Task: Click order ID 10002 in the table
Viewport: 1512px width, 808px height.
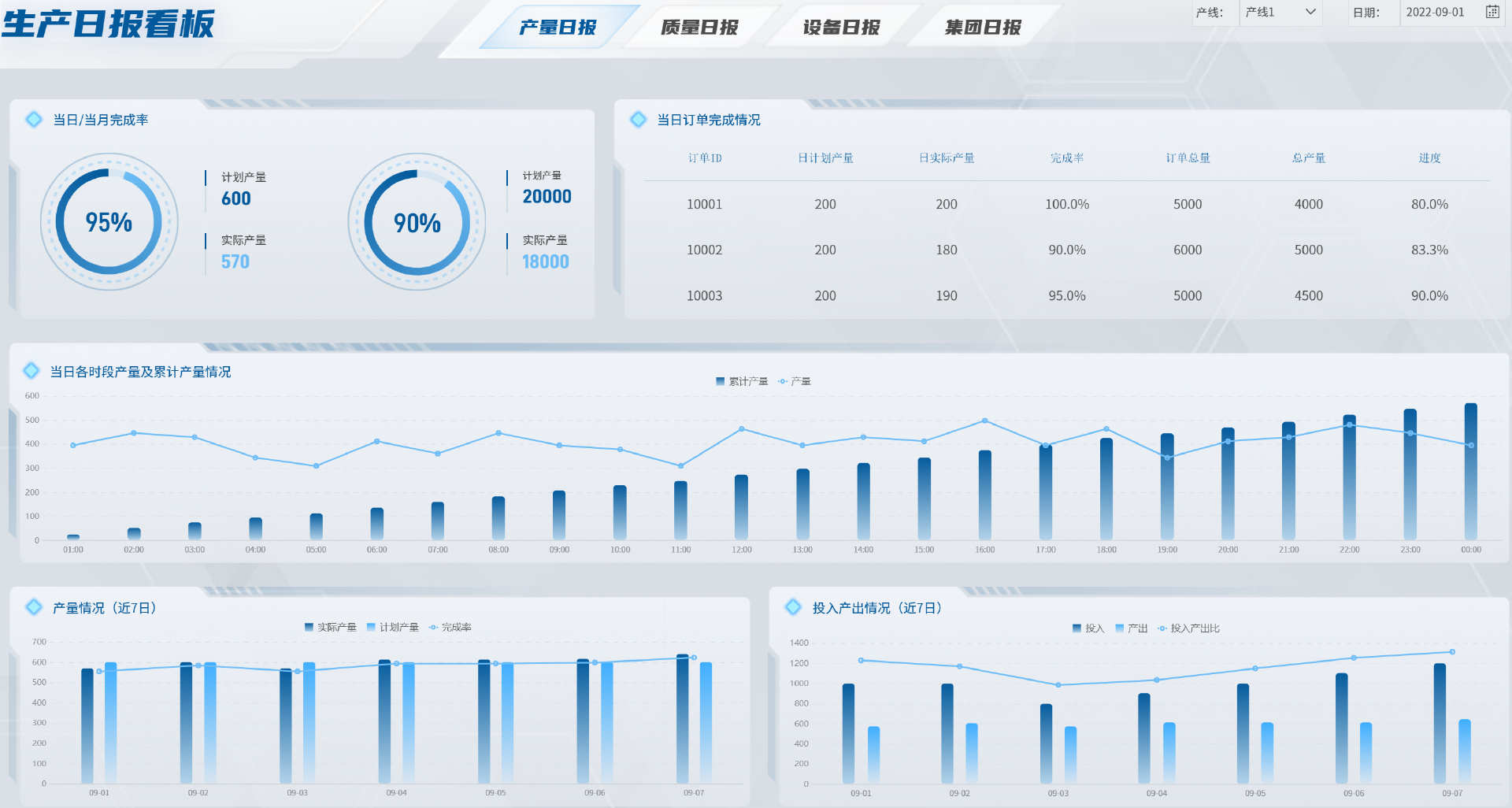Action: coord(704,250)
